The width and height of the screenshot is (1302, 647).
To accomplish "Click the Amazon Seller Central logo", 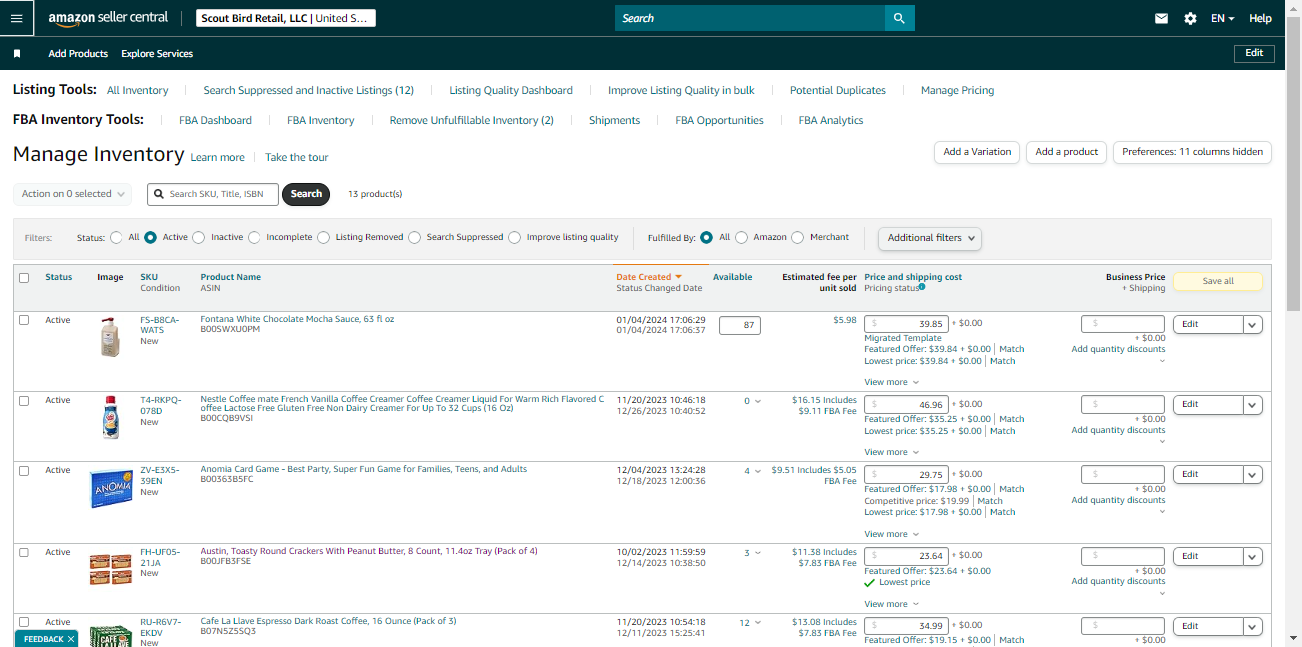I will 107,18.
